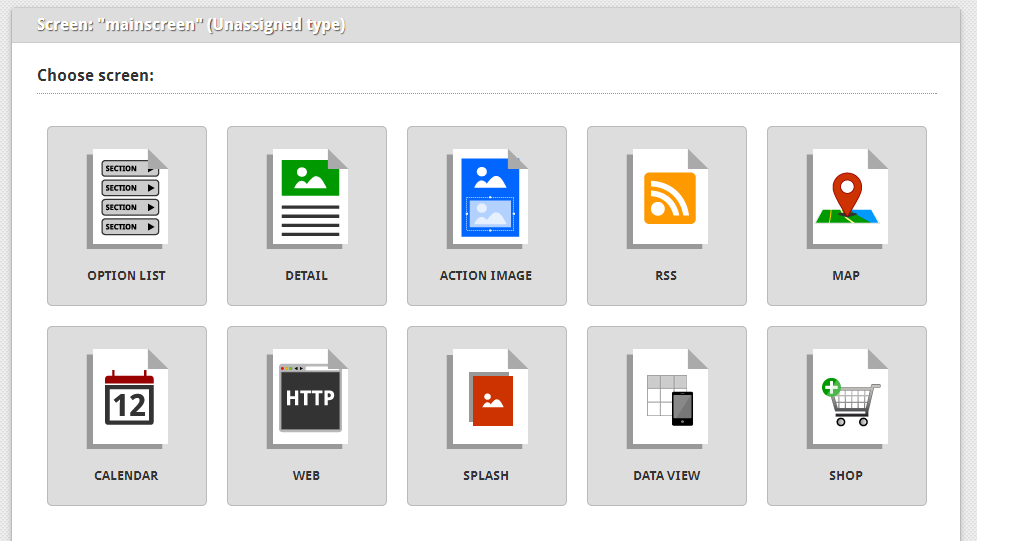Image resolution: width=1018 pixels, height=541 pixels.
Task: Select the orange RSS feed icon
Action: click(667, 199)
